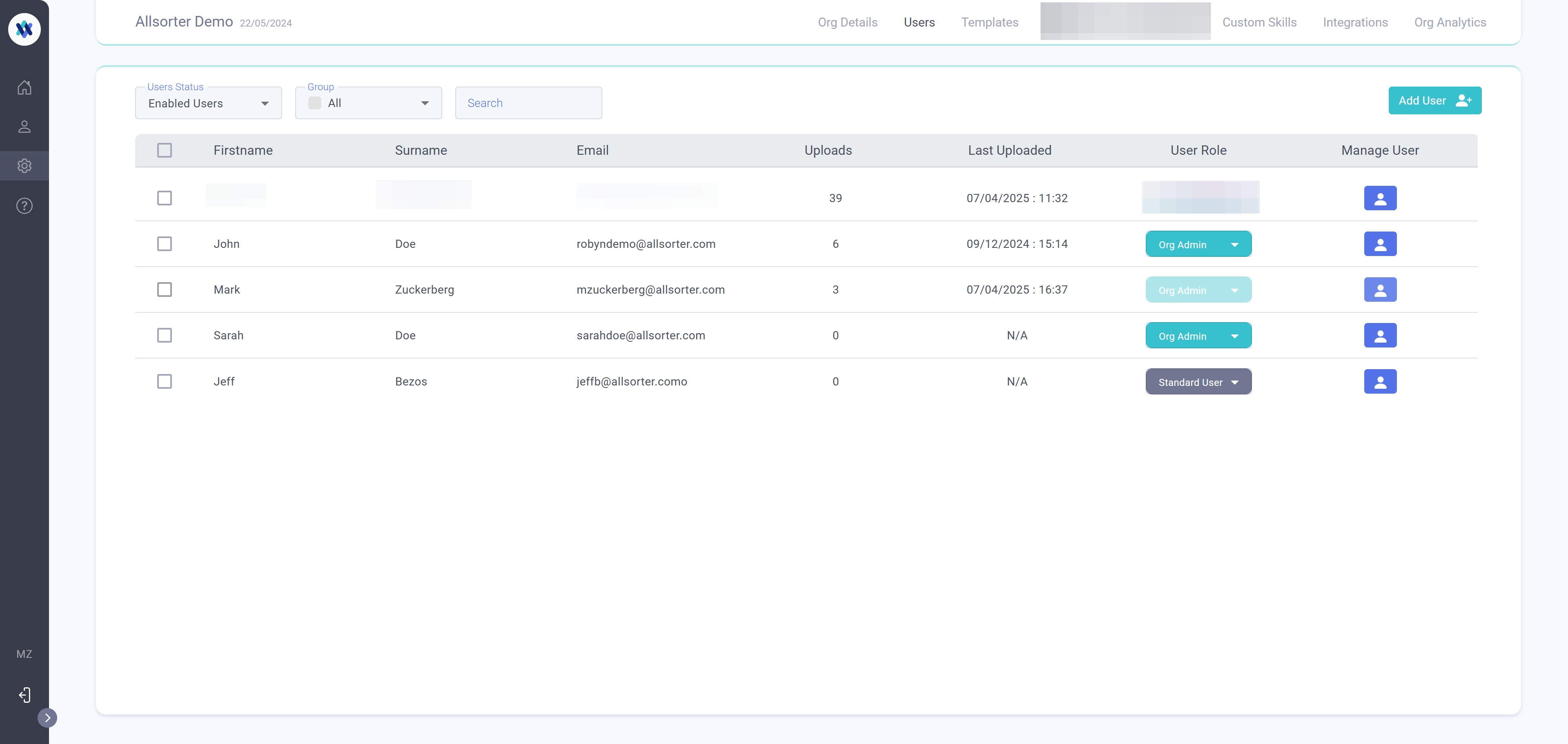1568x744 pixels.
Task: Click manage user icon for John Doe
Action: (1380, 244)
